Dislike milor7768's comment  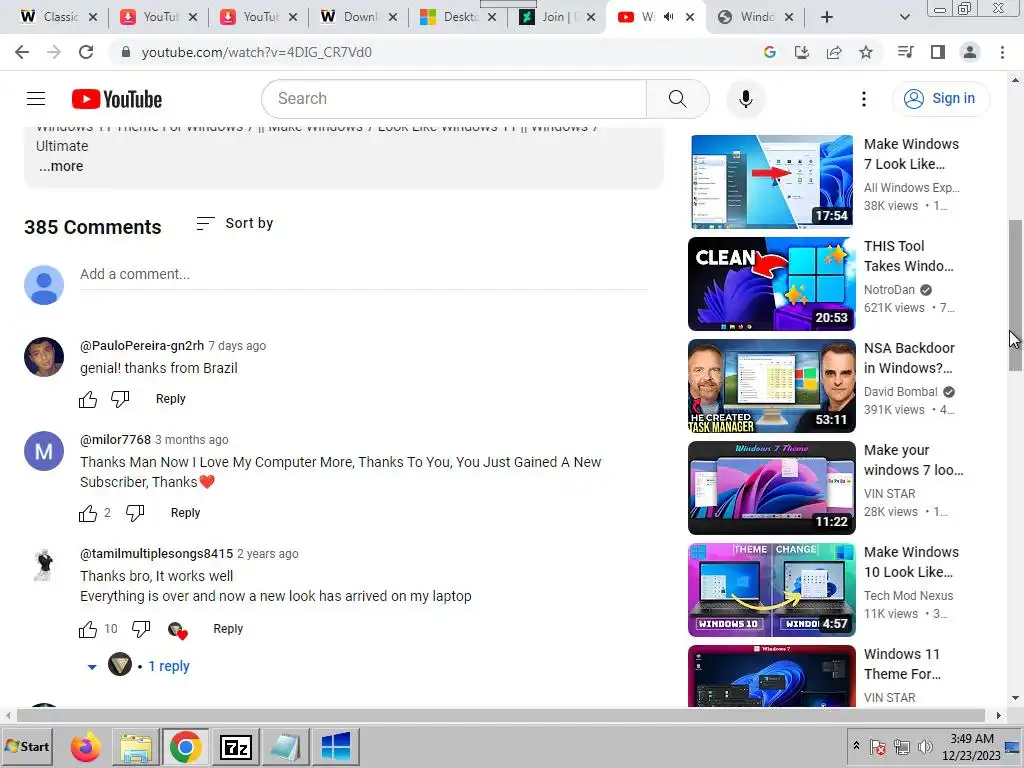135,513
